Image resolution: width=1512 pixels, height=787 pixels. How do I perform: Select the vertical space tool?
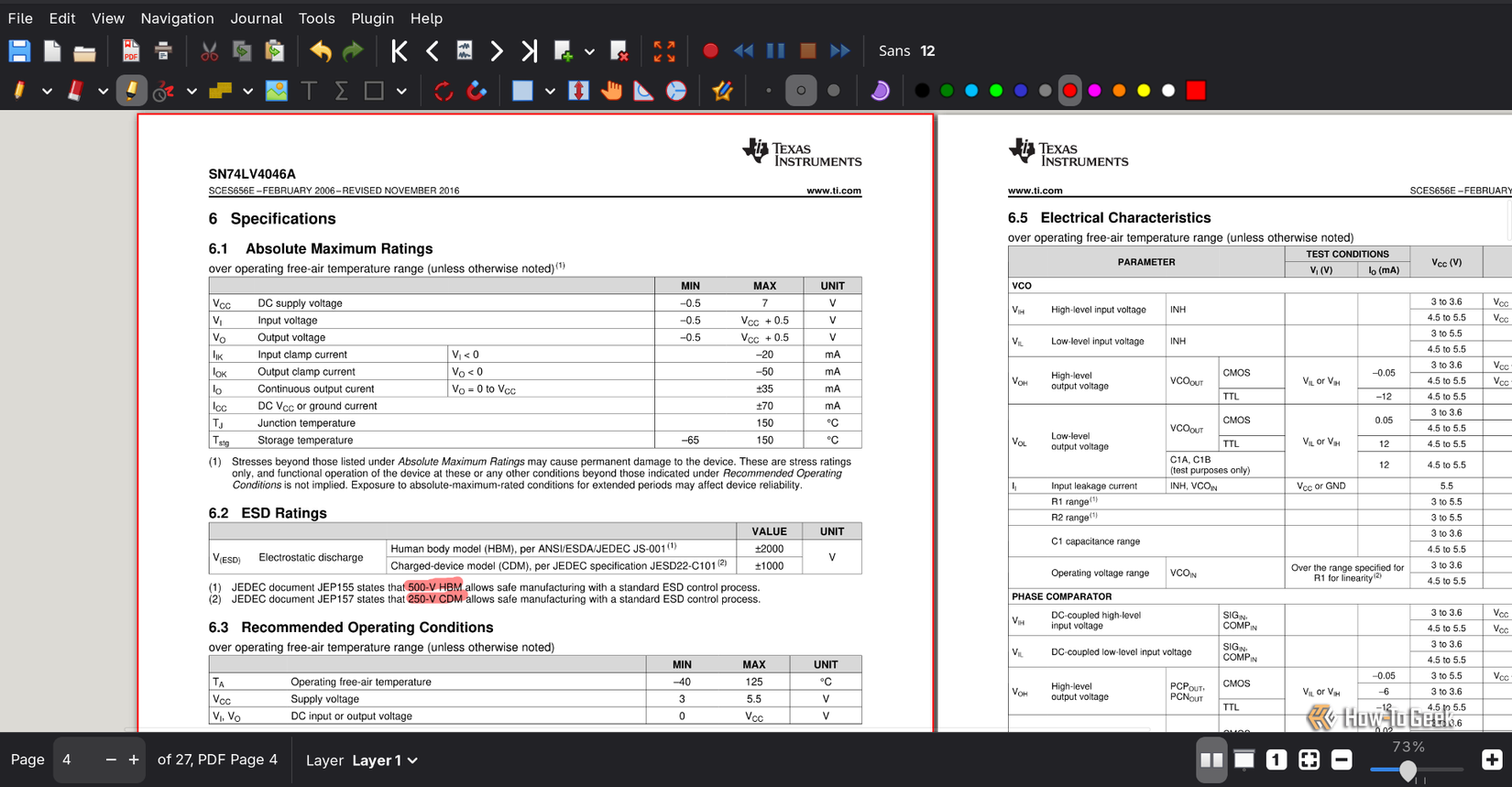(578, 91)
